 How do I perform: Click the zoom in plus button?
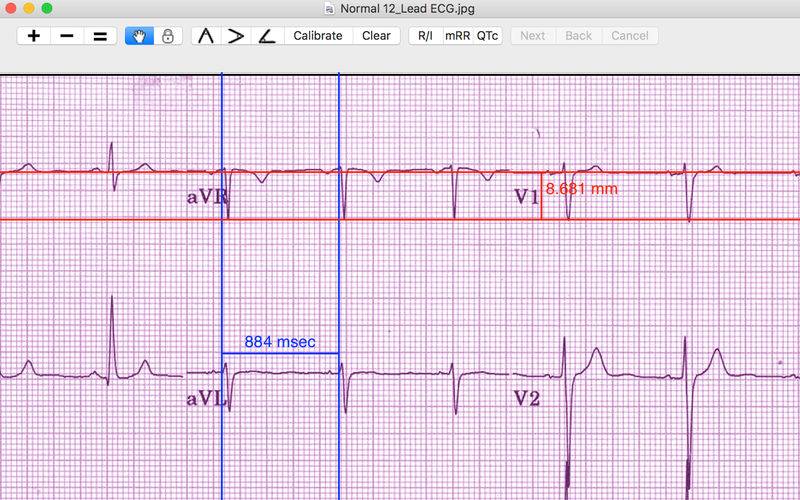[34, 36]
